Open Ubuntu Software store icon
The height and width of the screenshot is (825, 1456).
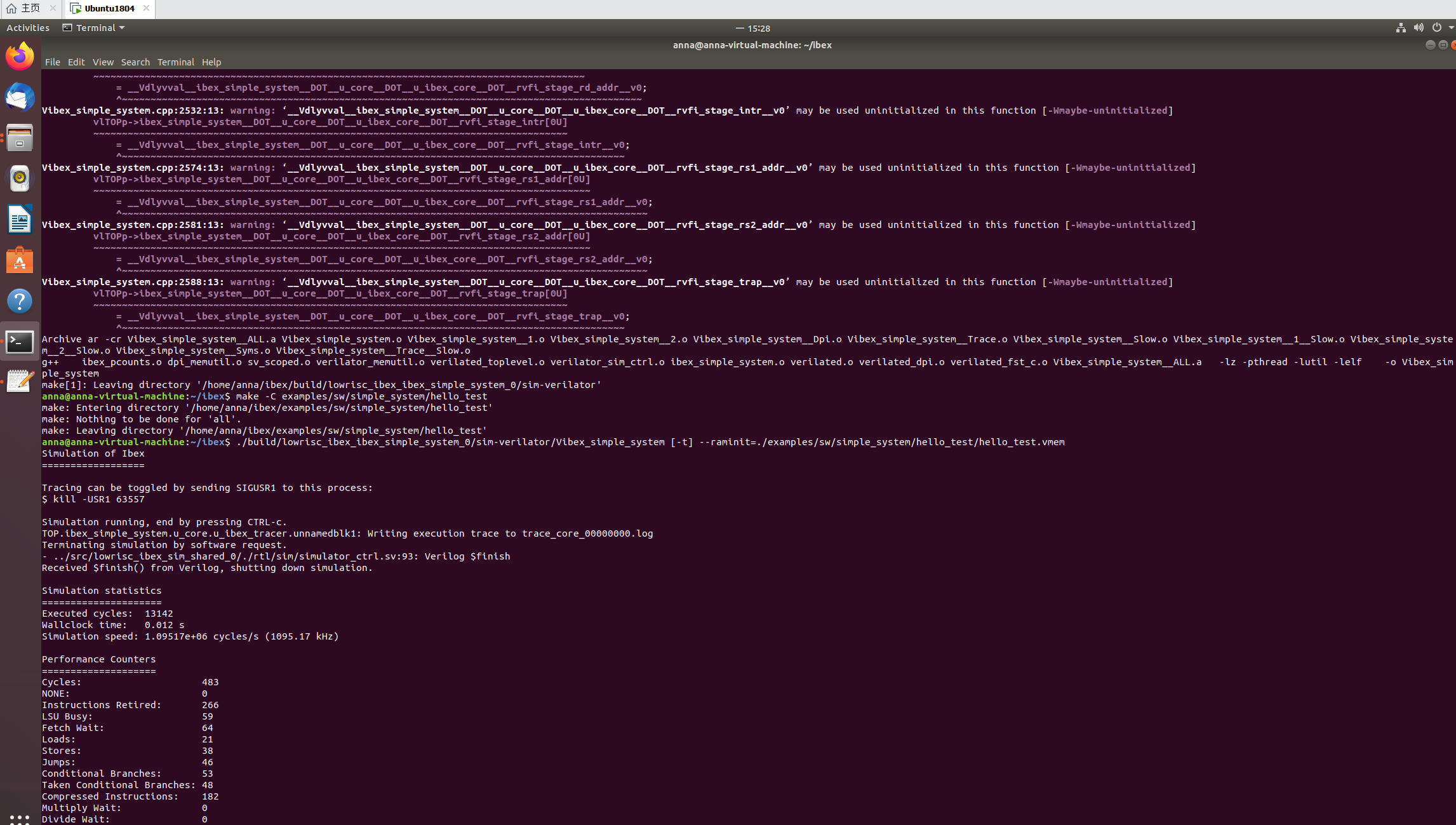20,260
